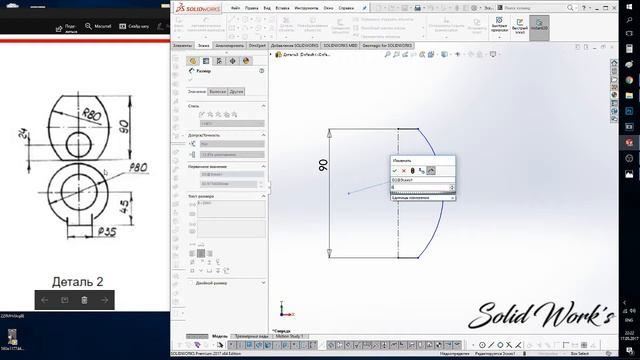Open the FeatureManager design tree tab icon
640x360 pixels.
(x=193, y=61)
